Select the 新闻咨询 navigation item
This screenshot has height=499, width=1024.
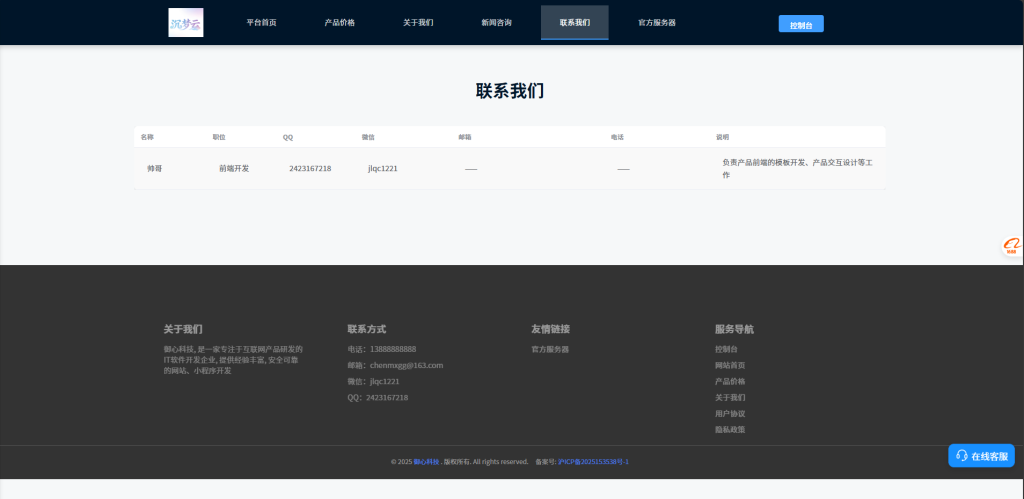tap(496, 22)
